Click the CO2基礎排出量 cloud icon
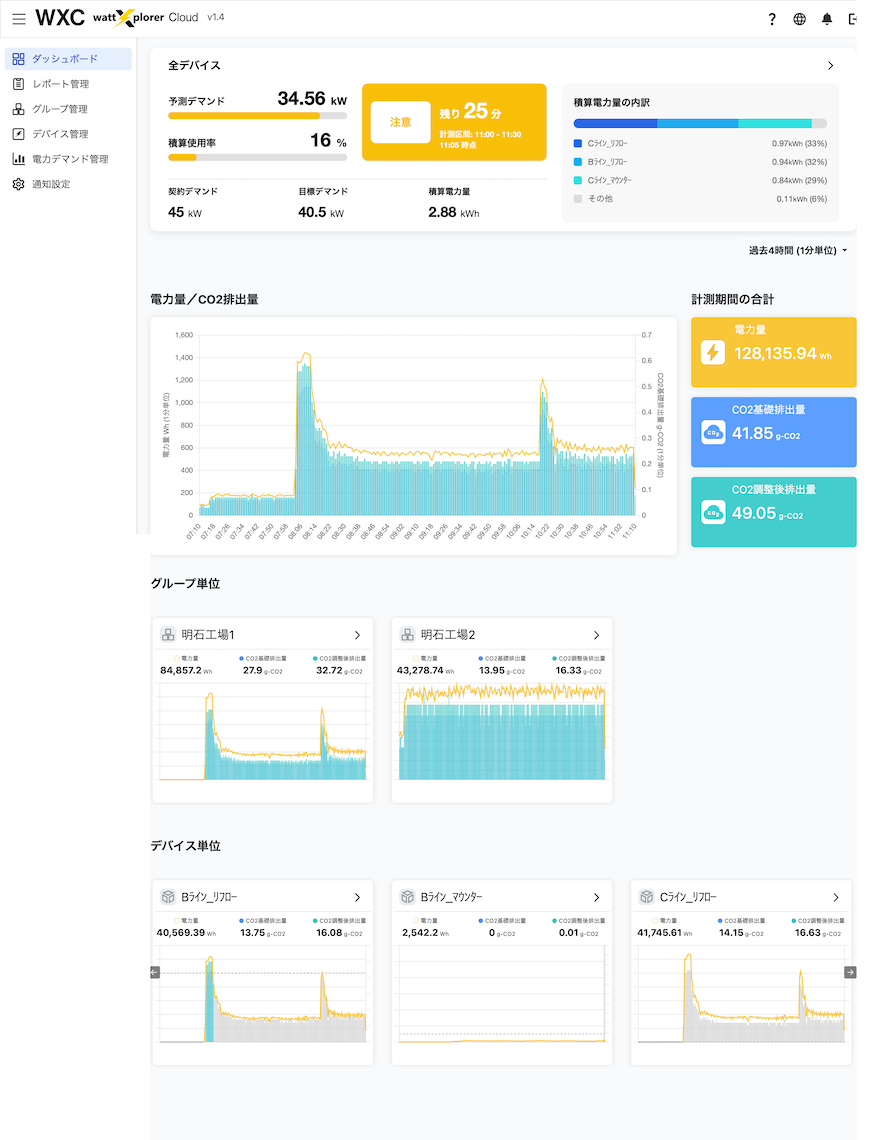Image resolution: width=875 pixels, height=1140 pixels. pyautogui.click(x=713, y=432)
